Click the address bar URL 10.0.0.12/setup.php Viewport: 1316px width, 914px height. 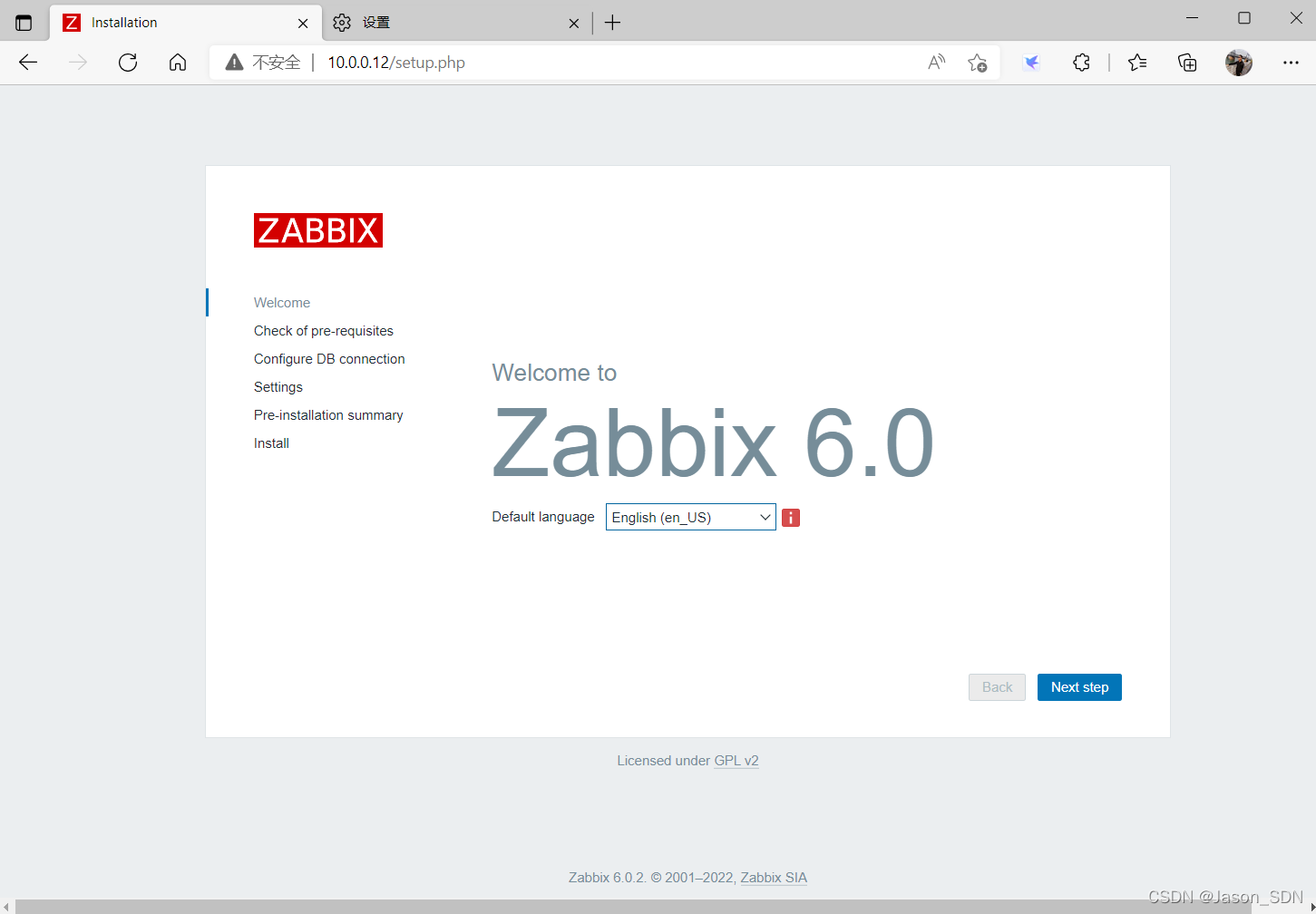pos(396,63)
